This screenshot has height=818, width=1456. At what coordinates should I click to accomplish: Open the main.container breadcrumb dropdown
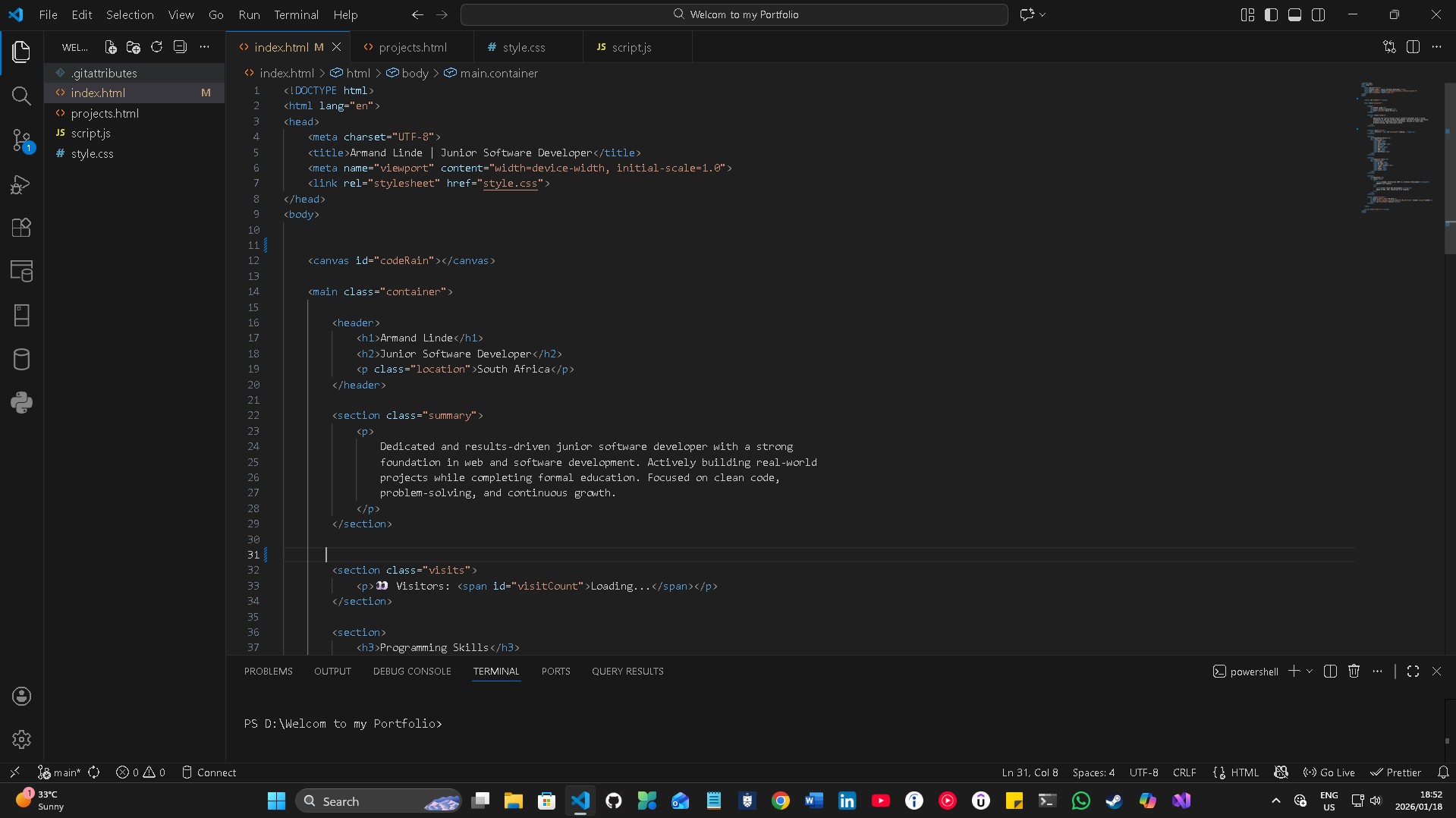(x=498, y=73)
